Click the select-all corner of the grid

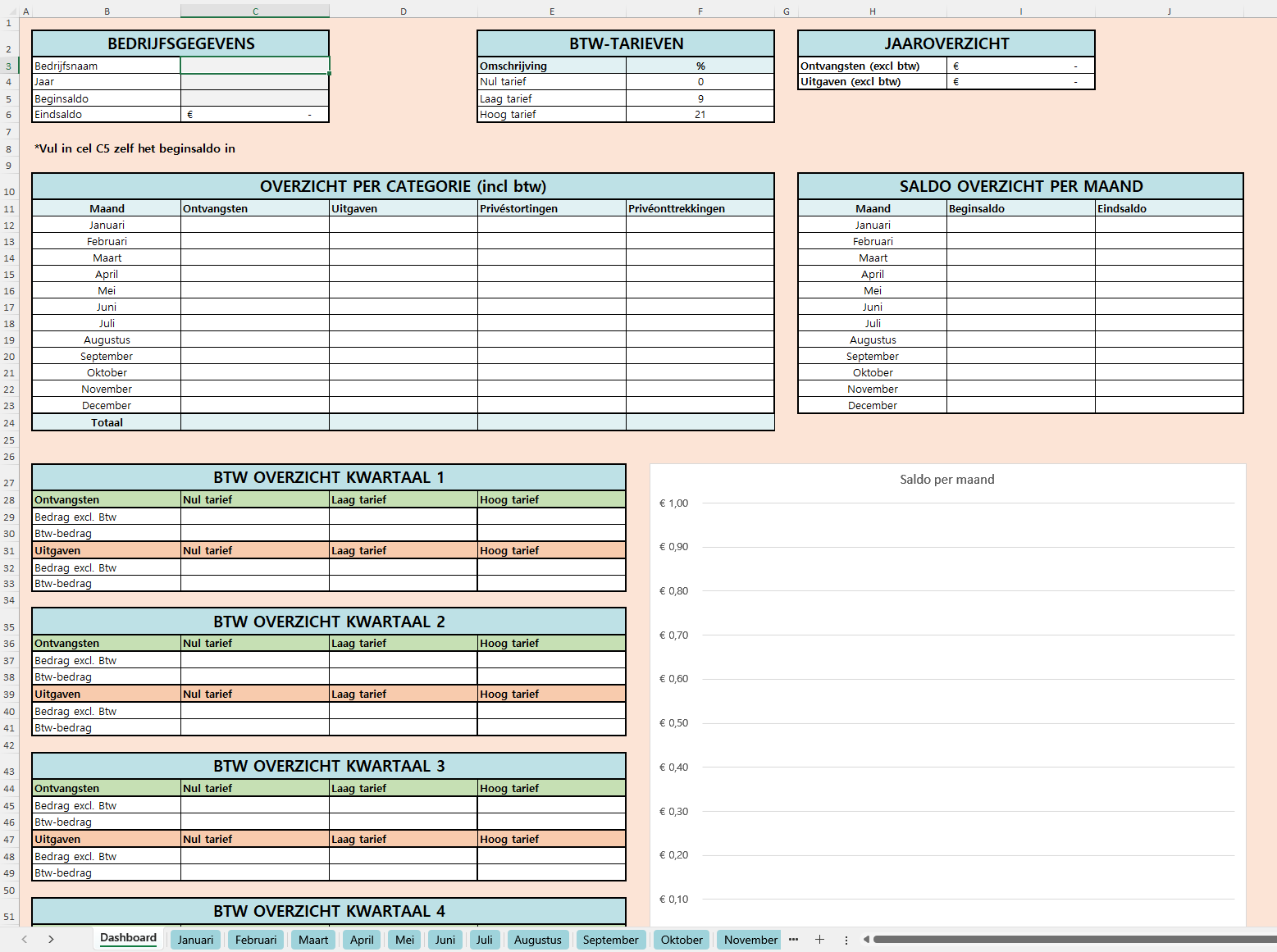[x=8, y=11]
